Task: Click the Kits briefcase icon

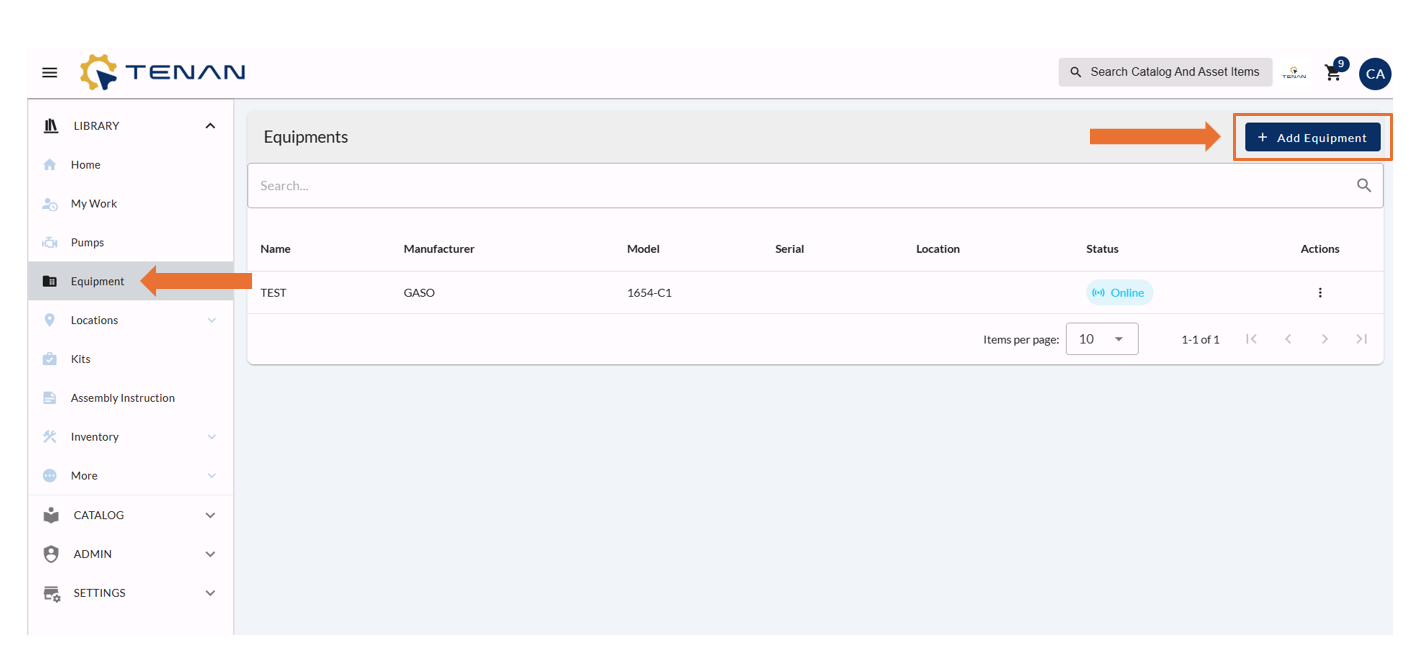Action: pos(50,359)
